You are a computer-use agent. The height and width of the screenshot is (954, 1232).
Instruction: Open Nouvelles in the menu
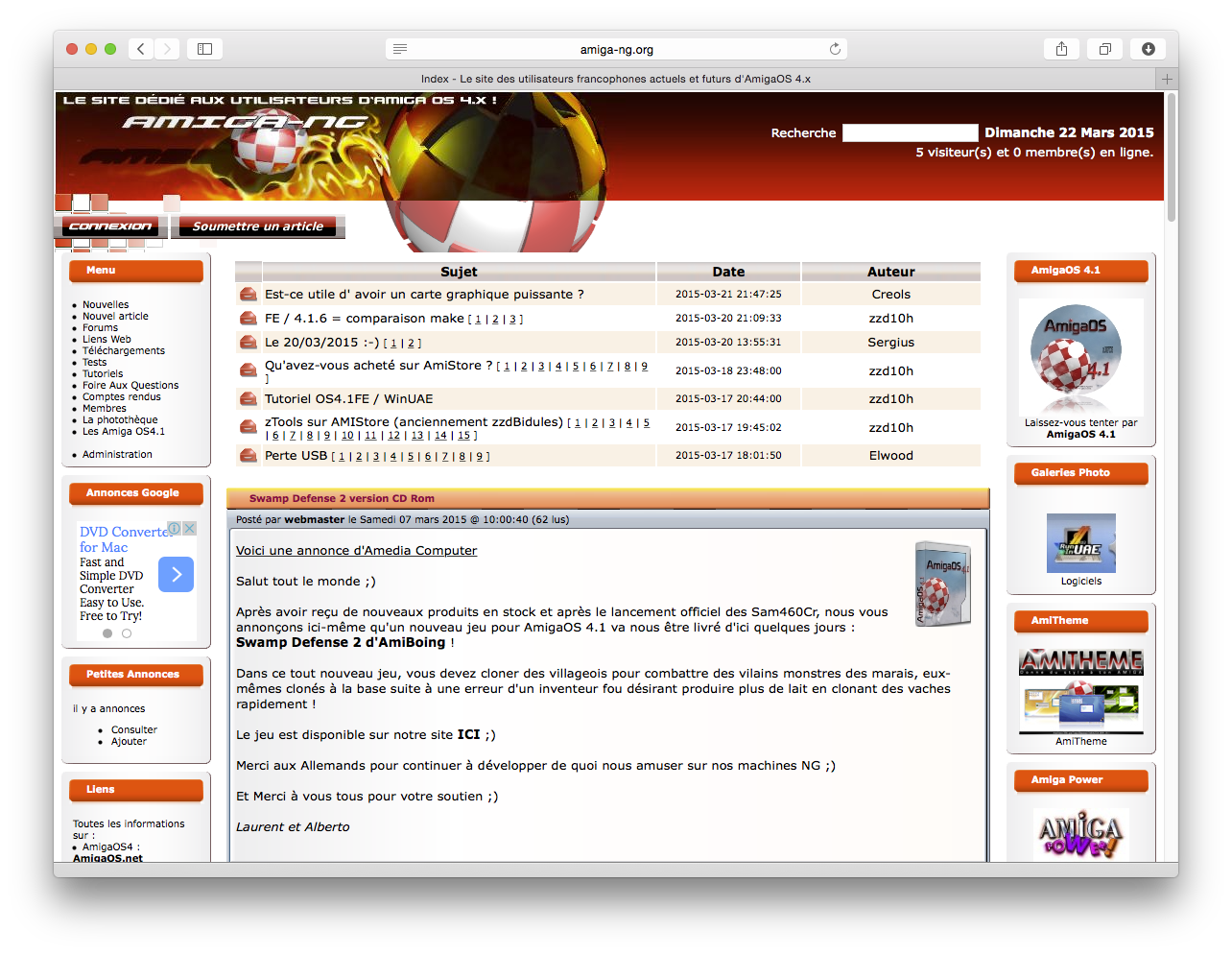[x=106, y=304]
